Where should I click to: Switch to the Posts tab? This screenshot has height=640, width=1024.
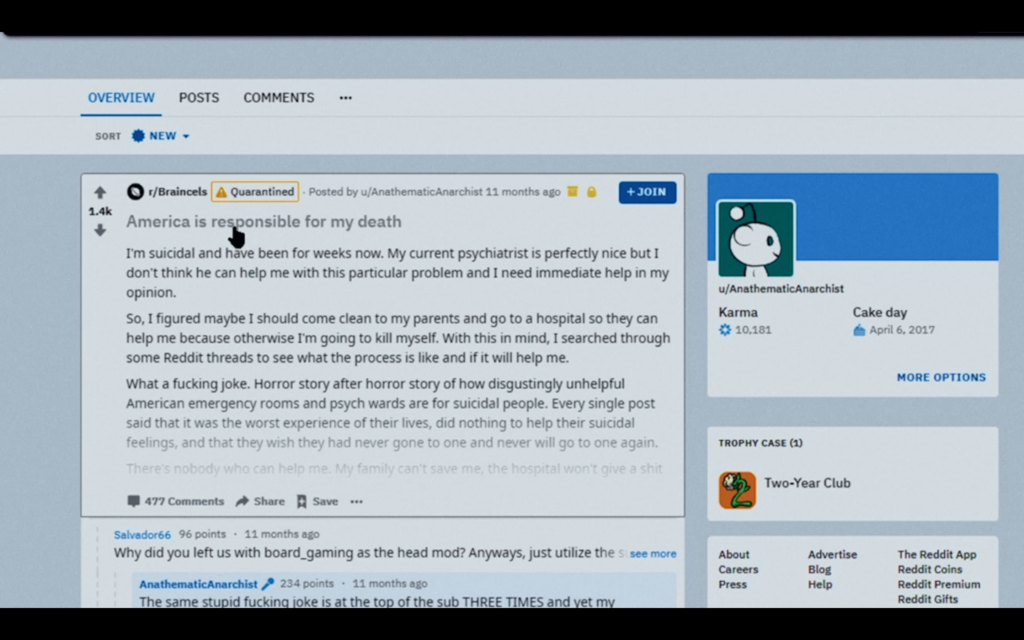pos(199,97)
